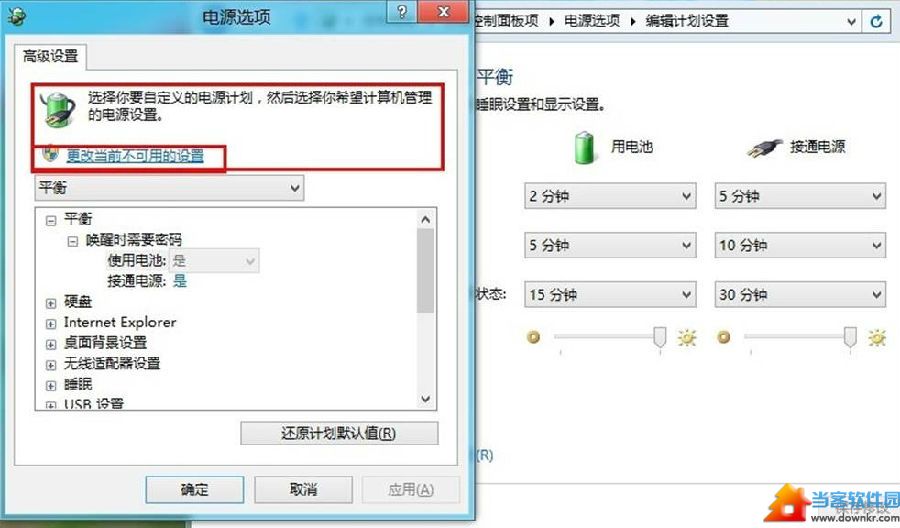This screenshot has height=528, width=900.
Task: Select the 高级设置 tab
Action: click(x=51, y=56)
